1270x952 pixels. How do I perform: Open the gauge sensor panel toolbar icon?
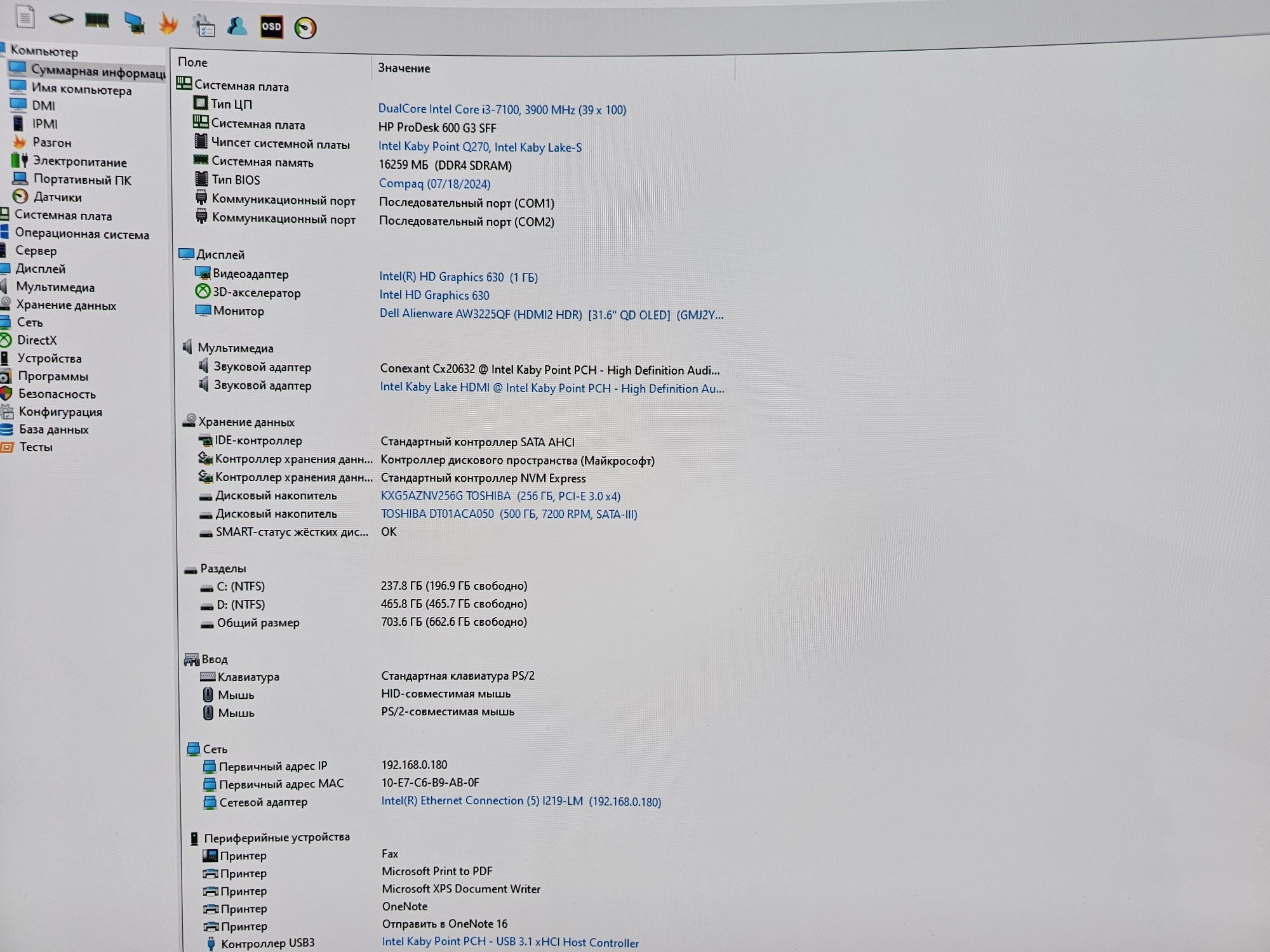305,28
